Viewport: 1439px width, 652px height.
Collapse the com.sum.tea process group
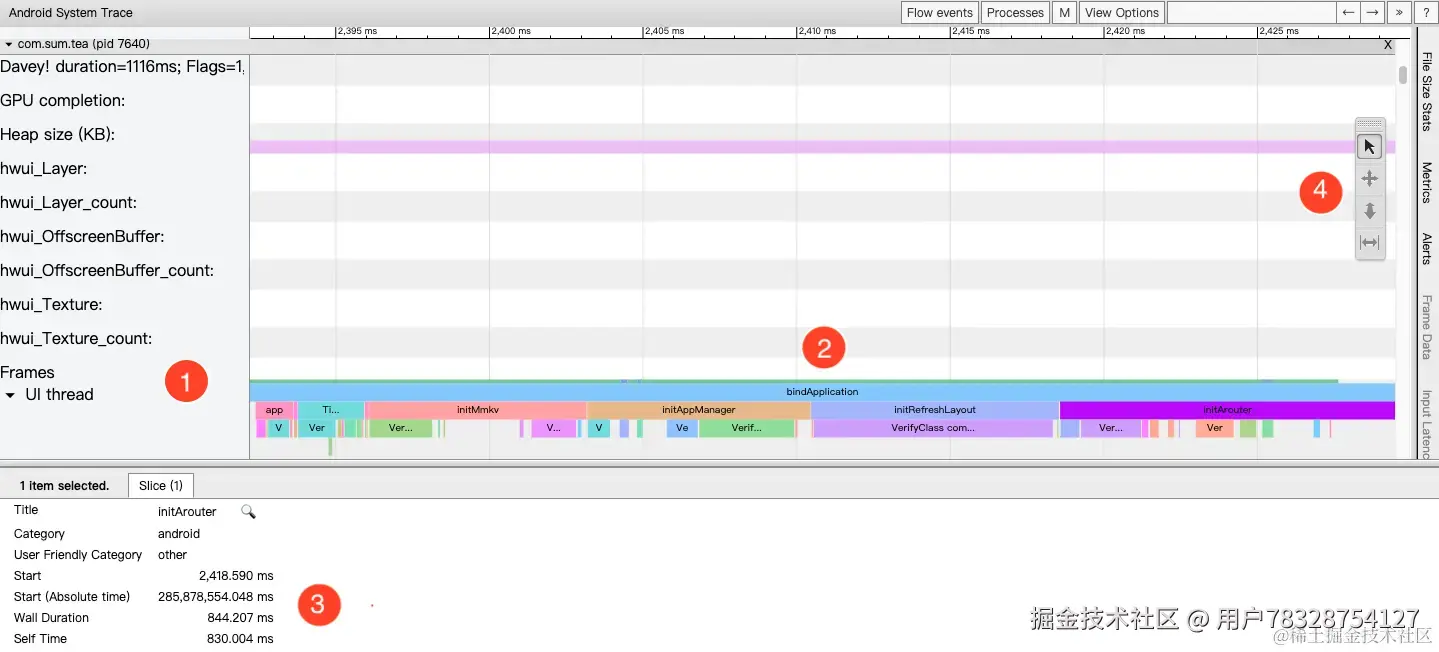coord(9,45)
